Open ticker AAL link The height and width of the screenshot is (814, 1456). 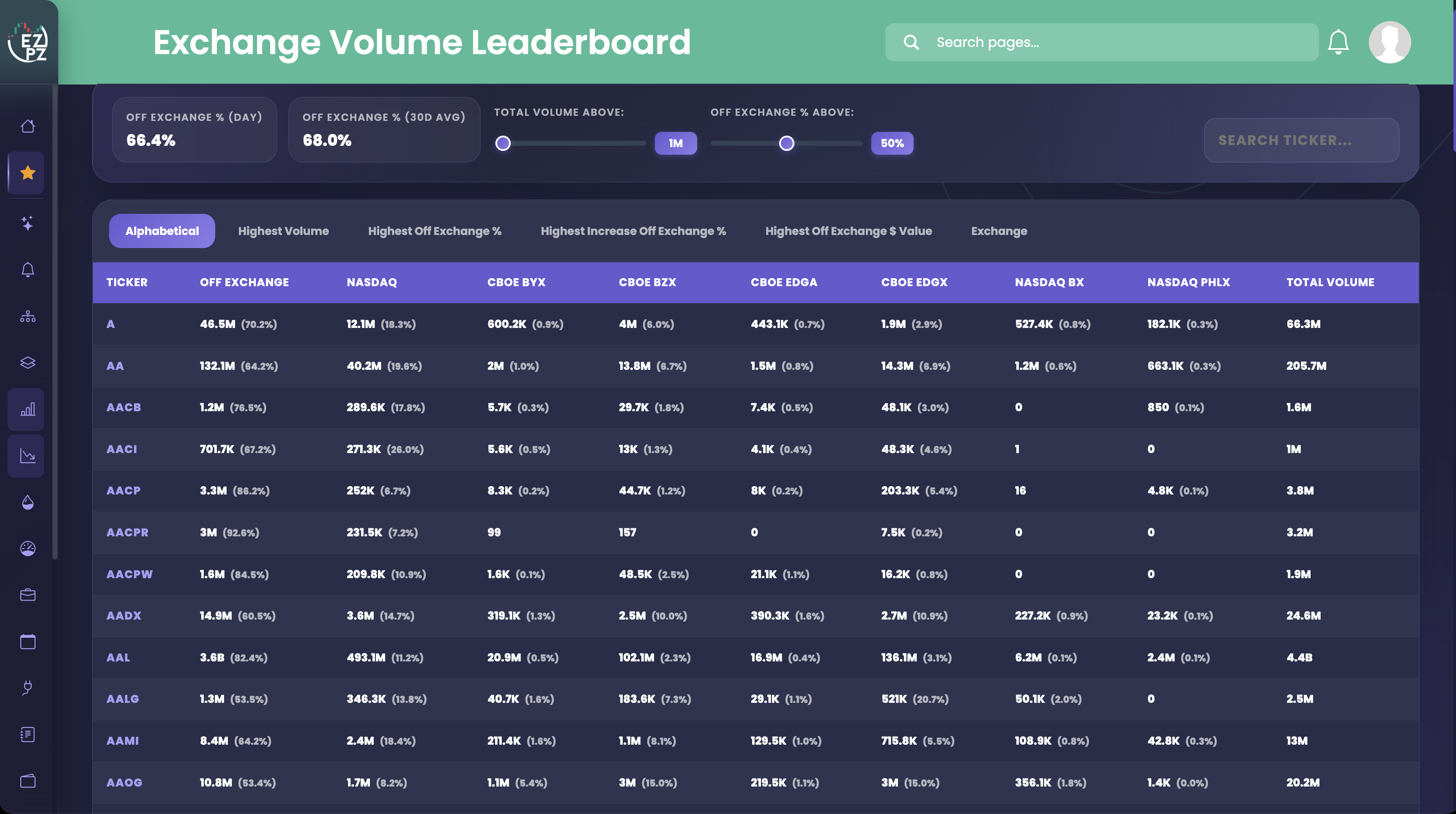118,658
